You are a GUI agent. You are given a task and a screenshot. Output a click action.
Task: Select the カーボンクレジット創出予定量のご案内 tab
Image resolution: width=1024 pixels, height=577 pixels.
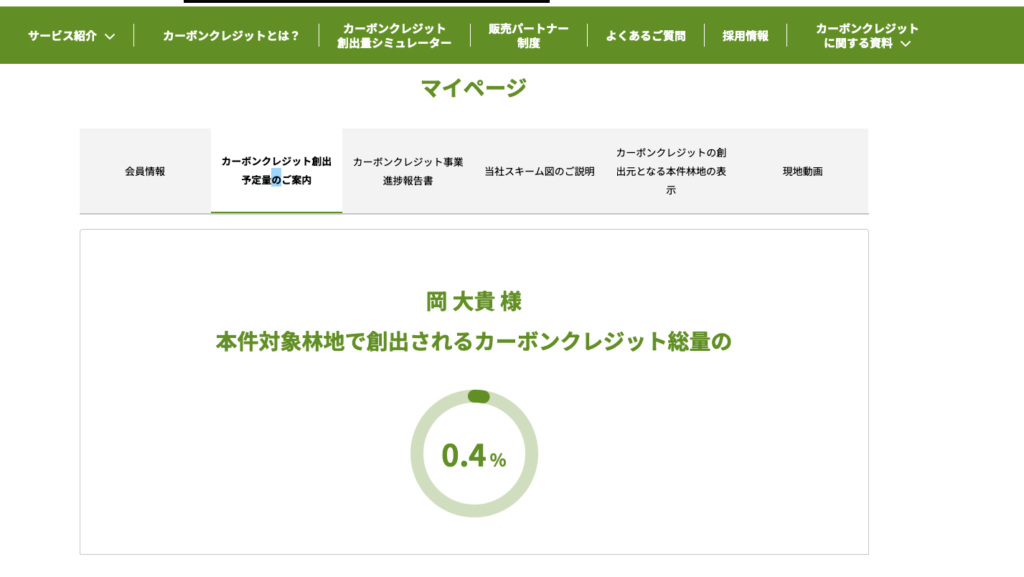[x=276, y=171]
